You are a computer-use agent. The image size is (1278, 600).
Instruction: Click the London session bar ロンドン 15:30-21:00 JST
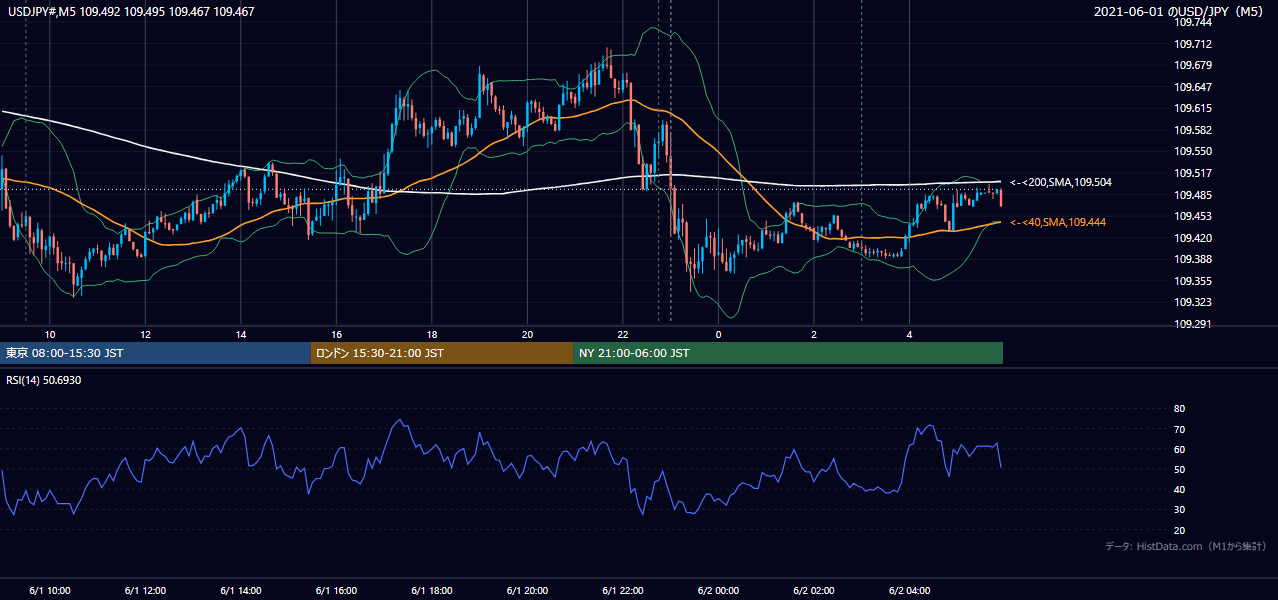coord(442,353)
